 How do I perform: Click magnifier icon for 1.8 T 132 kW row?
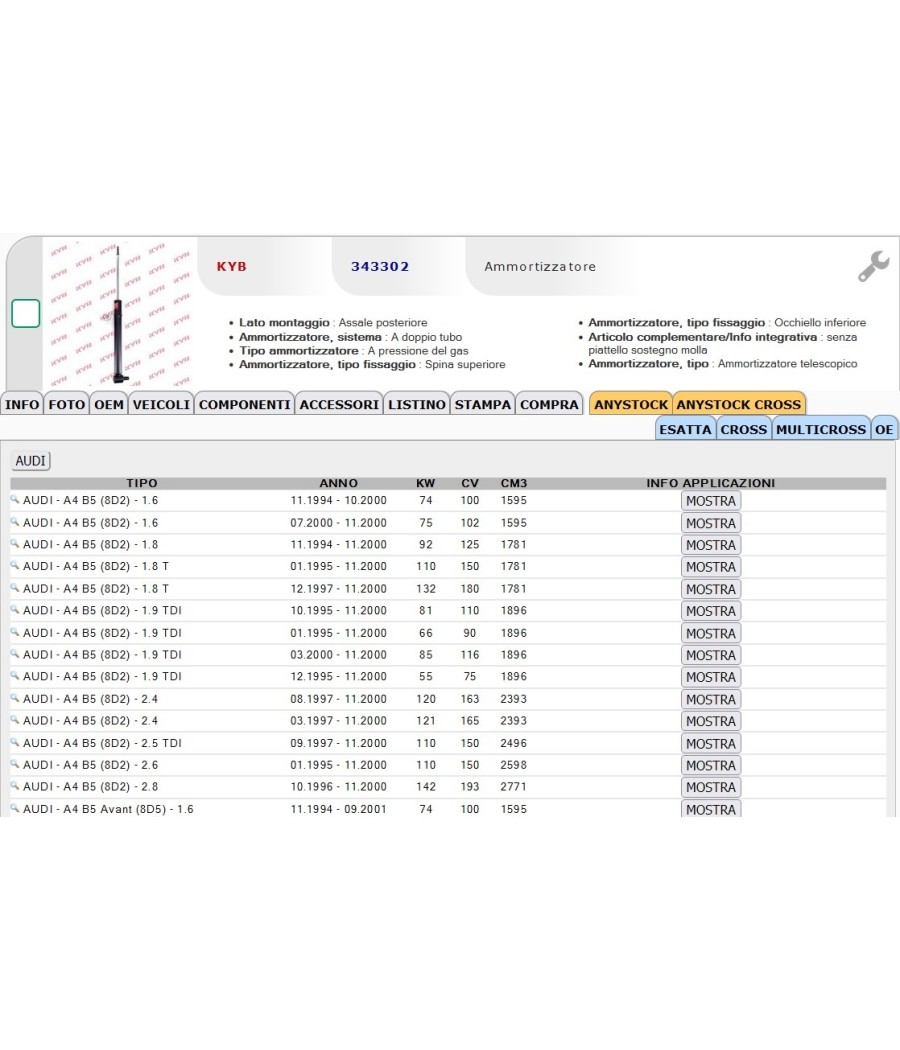[15, 588]
